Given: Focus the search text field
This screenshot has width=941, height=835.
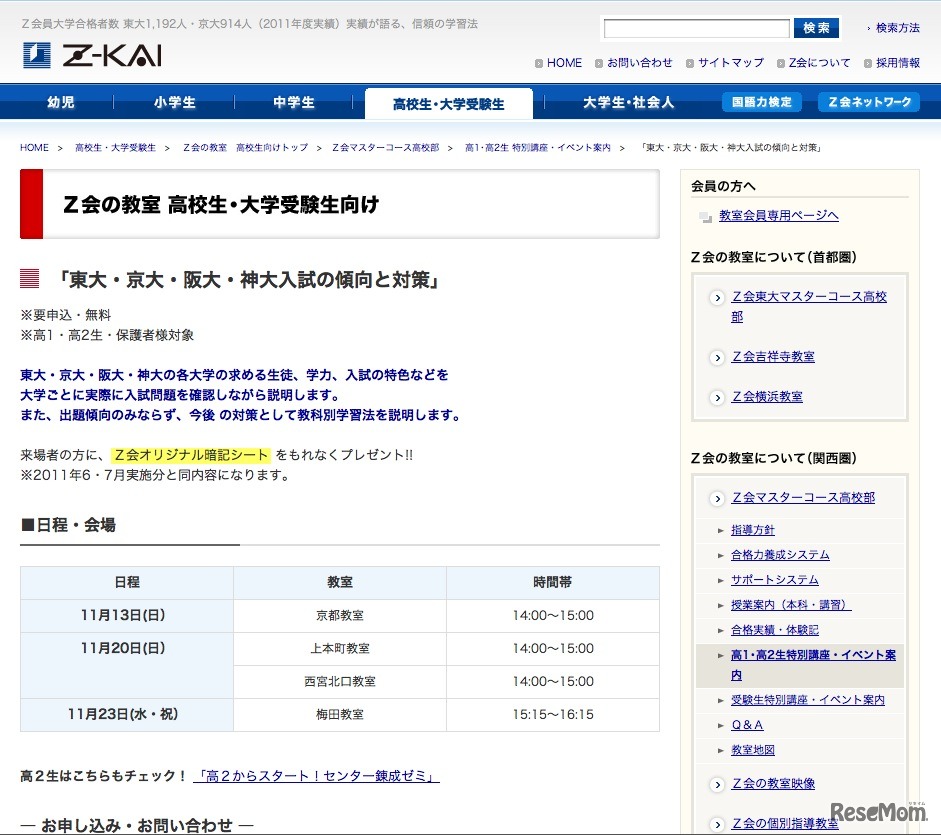Looking at the screenshot, I should coord(696,28).
